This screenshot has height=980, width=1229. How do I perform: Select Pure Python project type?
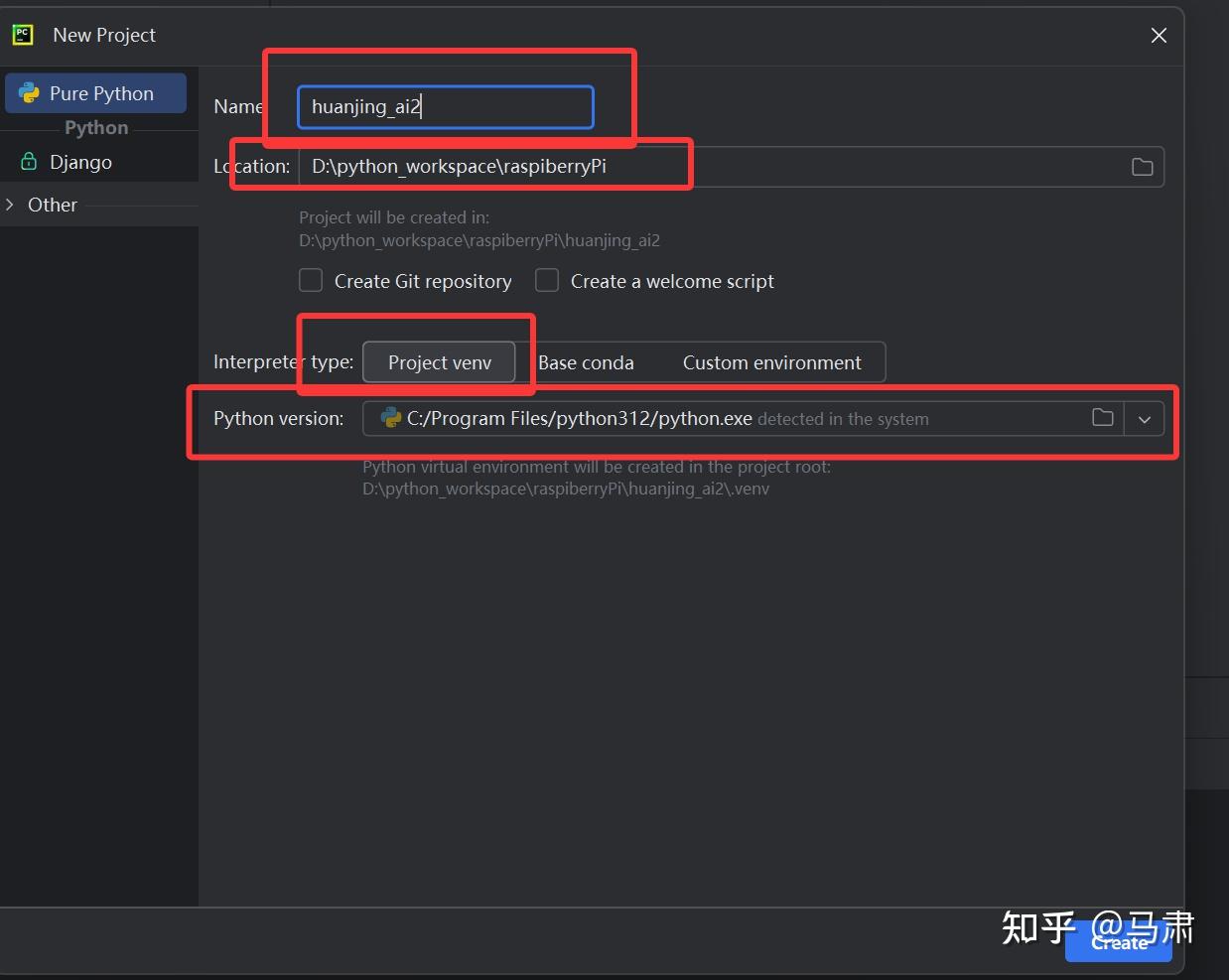[101, 92]
